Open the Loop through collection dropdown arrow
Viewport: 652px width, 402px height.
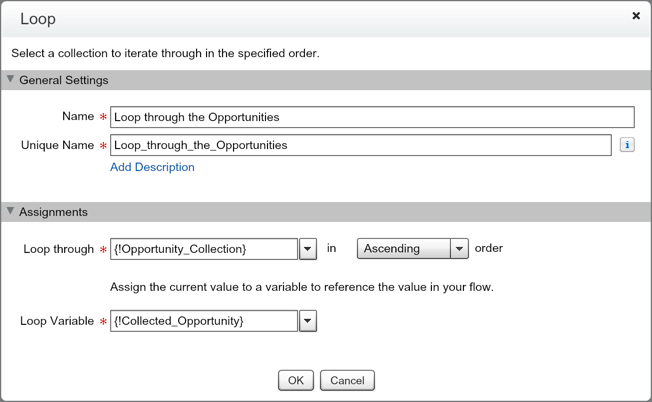coord(308,249)
